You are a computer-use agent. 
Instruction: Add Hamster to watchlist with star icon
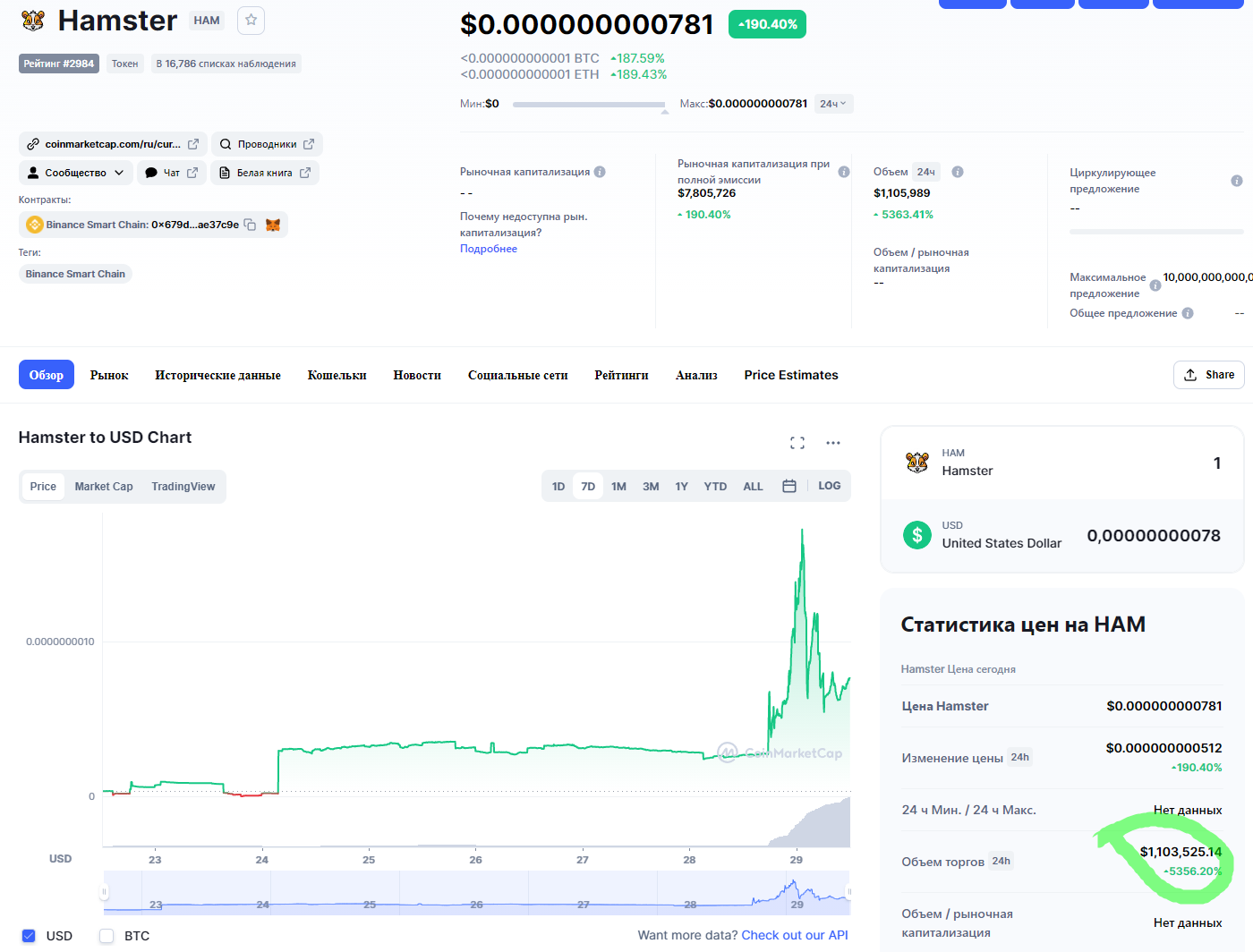tap(251, 21)
